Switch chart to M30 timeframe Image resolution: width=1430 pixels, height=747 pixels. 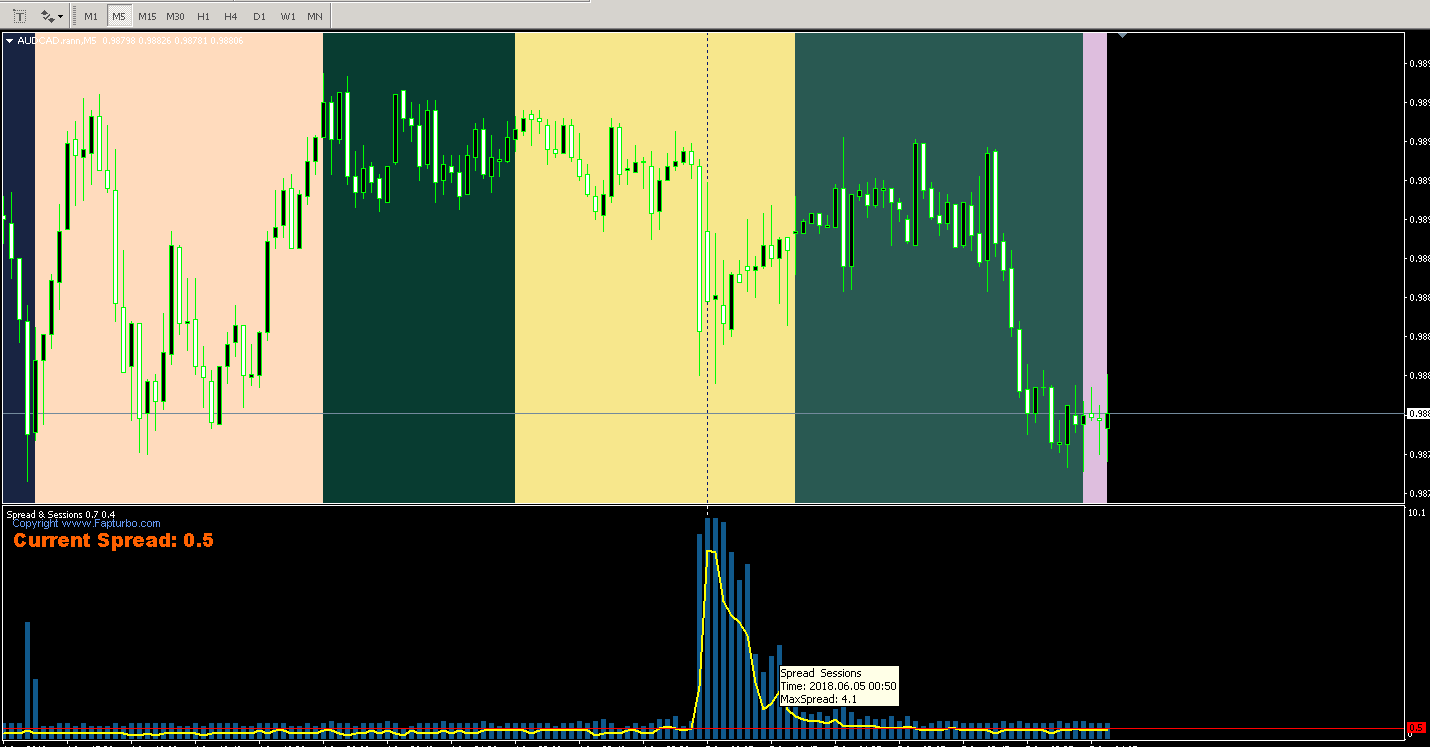pos(175,16)
